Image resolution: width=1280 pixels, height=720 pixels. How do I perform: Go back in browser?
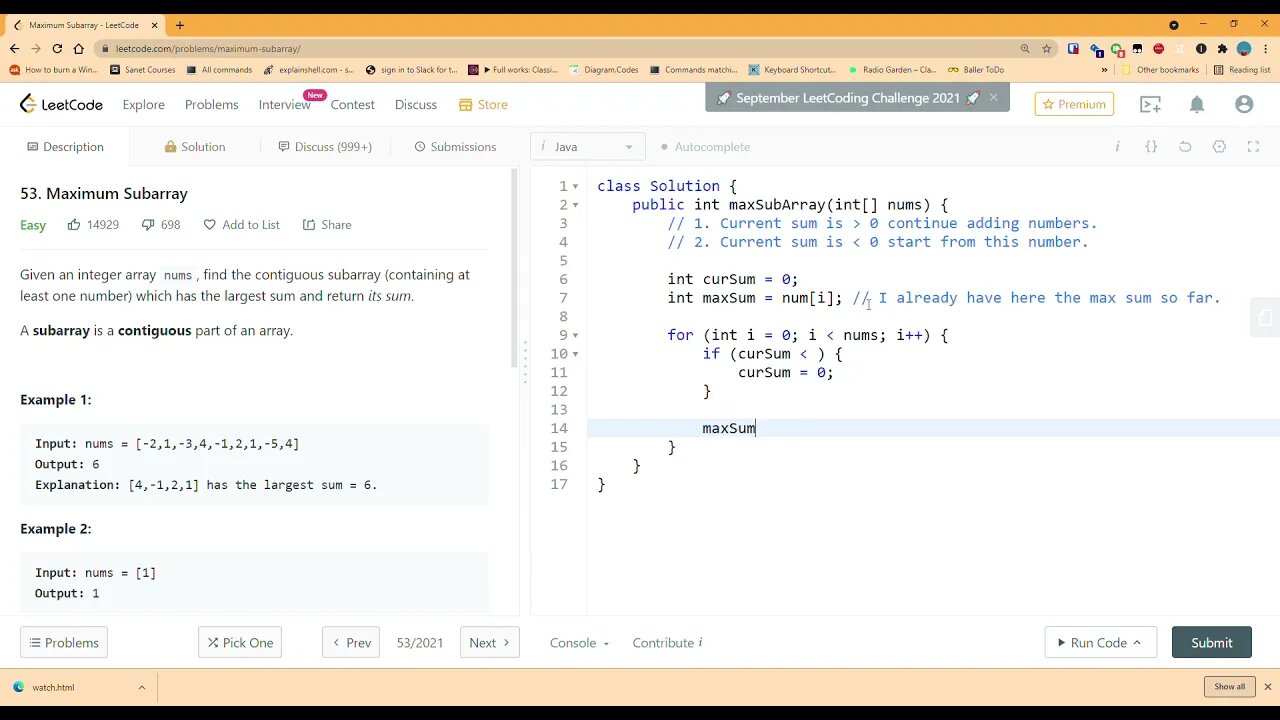click(14, 48)
